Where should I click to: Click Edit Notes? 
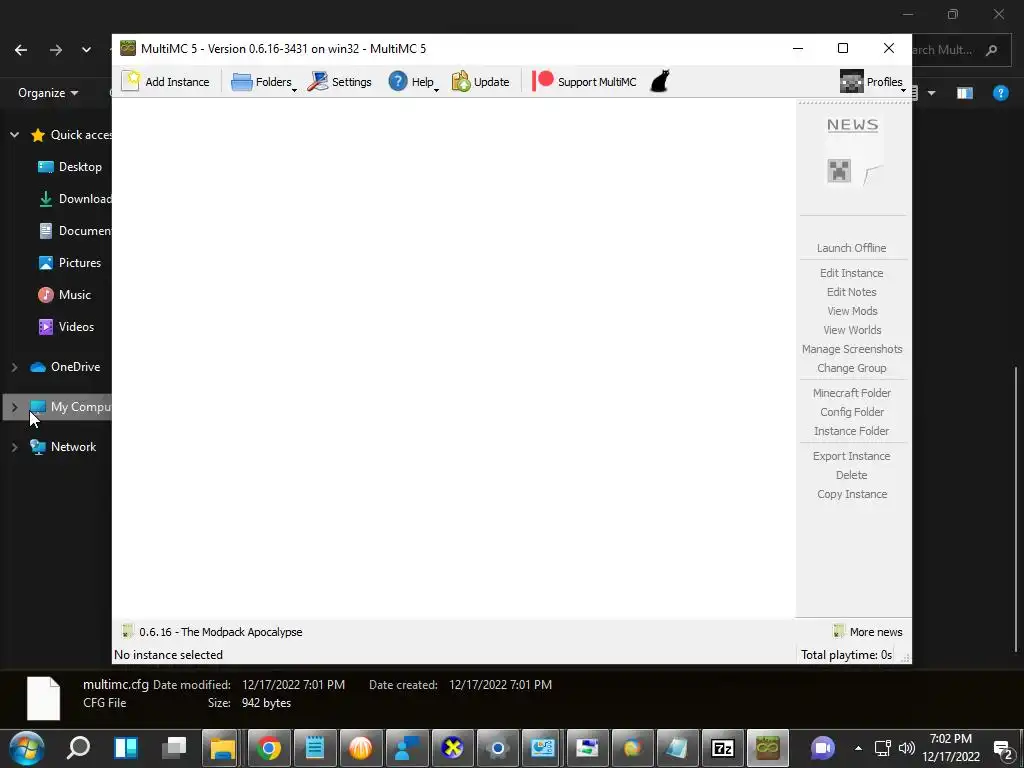coord(851,292)
